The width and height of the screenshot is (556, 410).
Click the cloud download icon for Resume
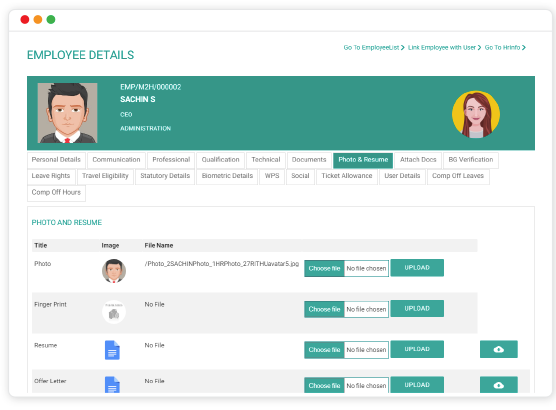[499, 349]
